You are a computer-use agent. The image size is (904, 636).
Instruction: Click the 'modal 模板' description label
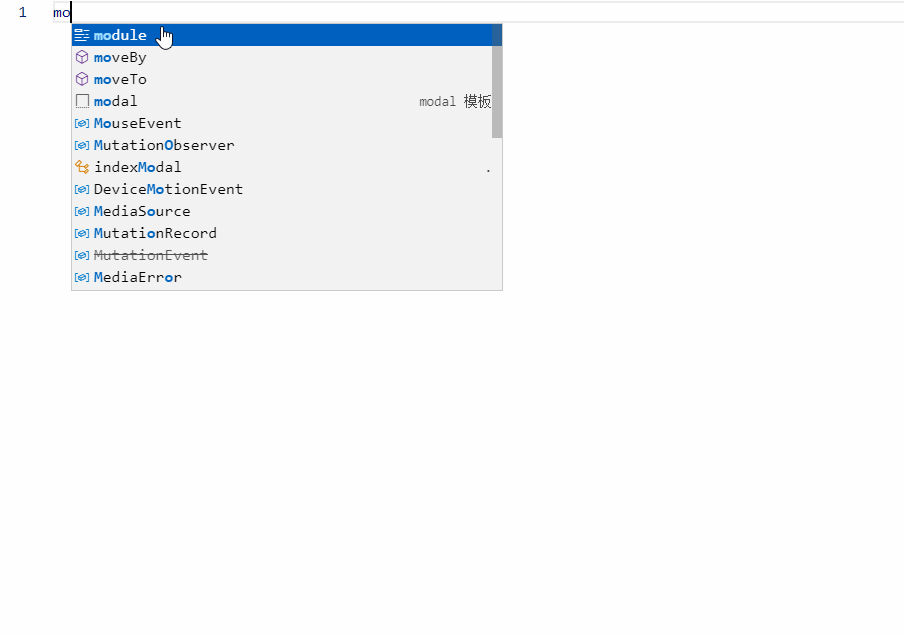coord(455,101)
